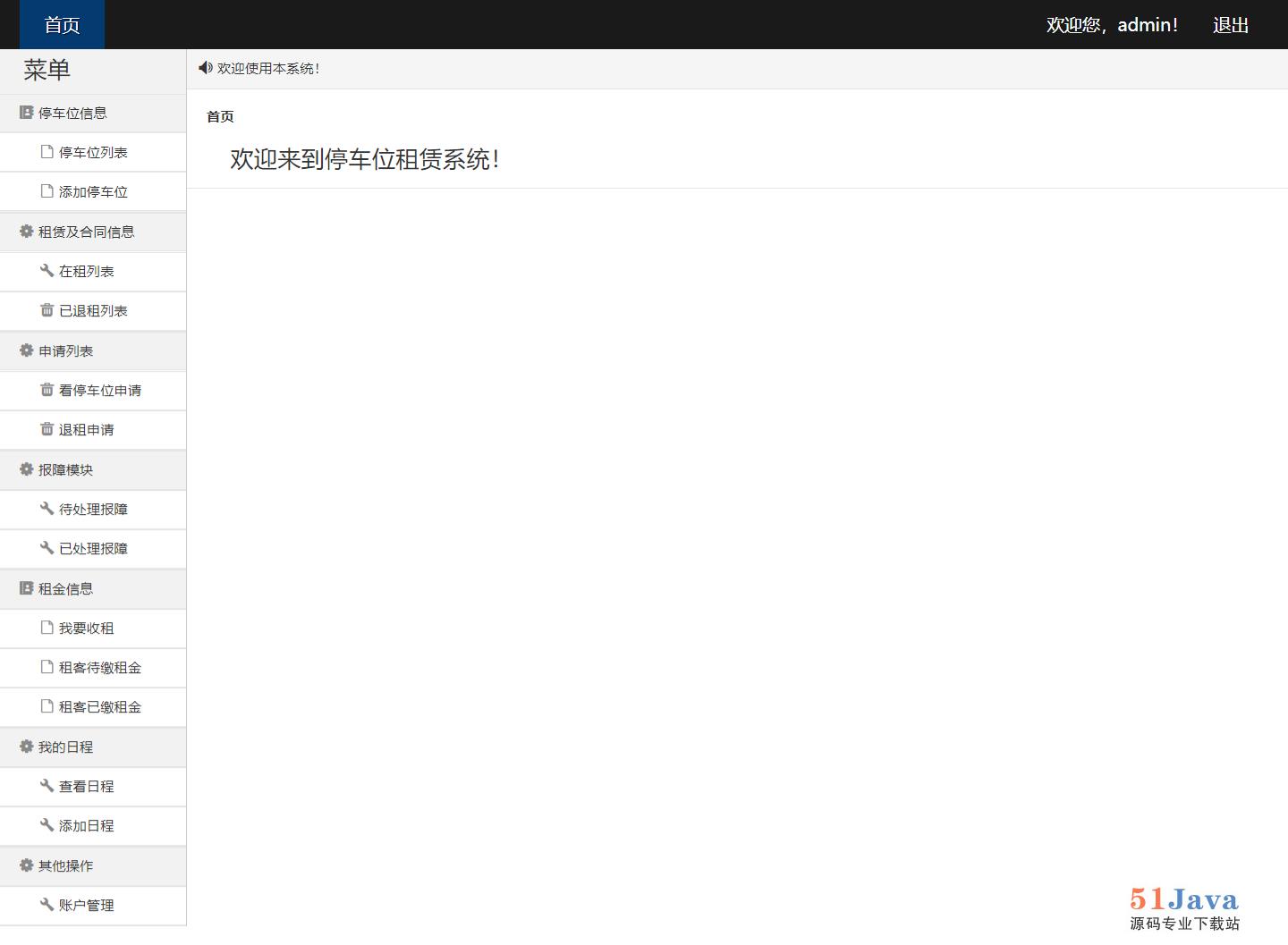Collapse the 申请列表 menu section

65,351
